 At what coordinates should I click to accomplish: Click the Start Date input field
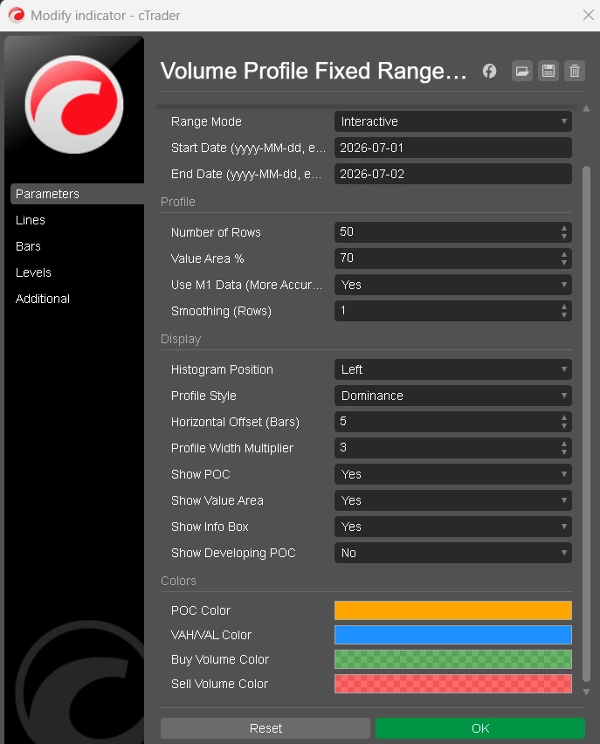click(x=453, y=148)
